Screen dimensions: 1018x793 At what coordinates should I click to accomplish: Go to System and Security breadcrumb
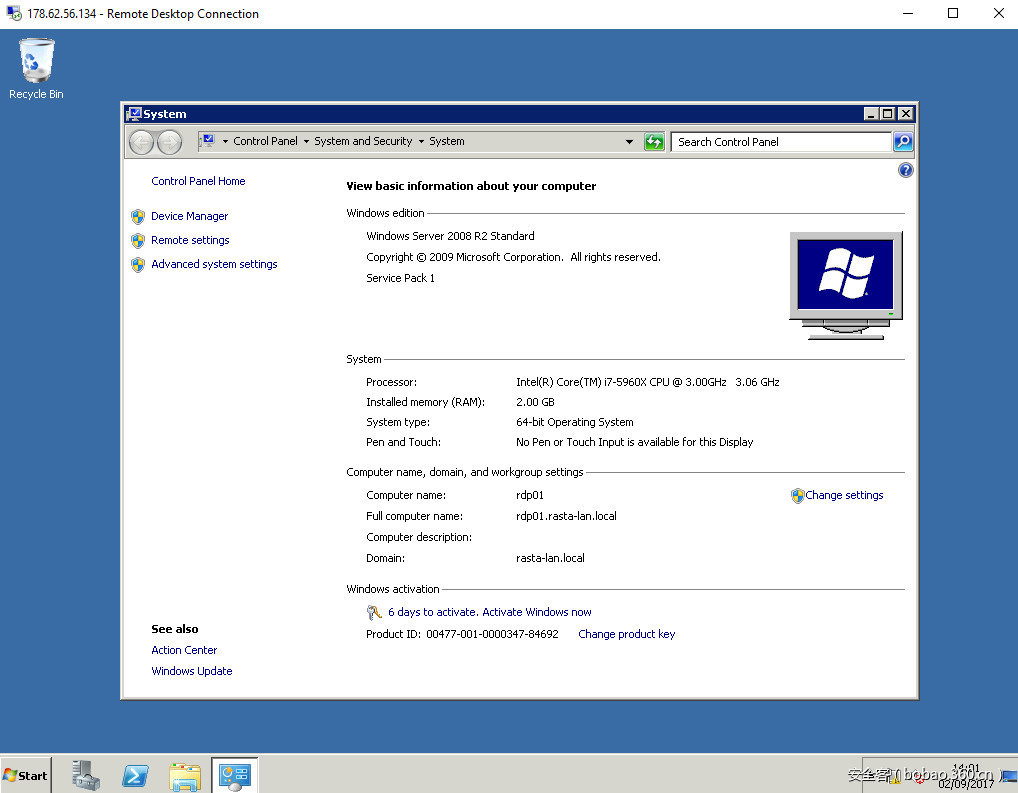[x=363, y=142]
